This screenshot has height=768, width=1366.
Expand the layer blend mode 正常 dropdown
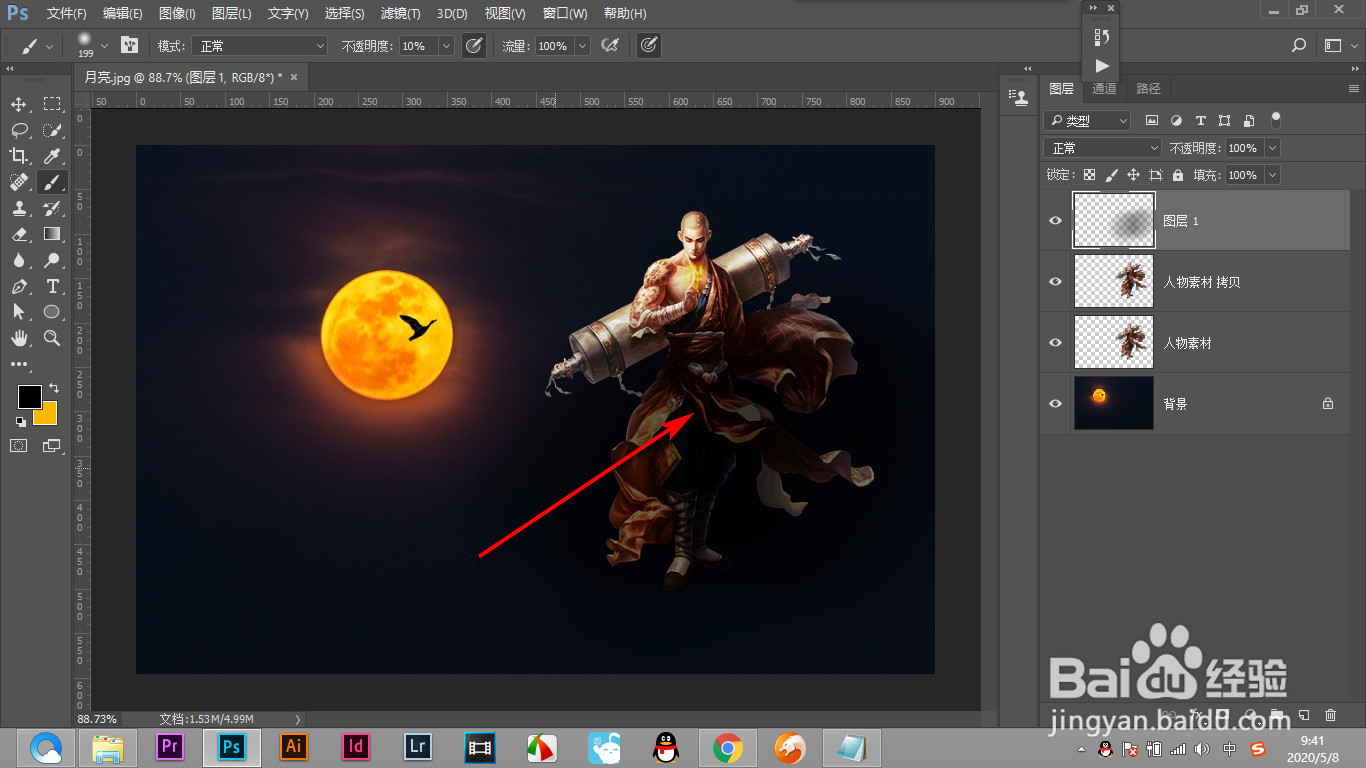pos(1102,148)
